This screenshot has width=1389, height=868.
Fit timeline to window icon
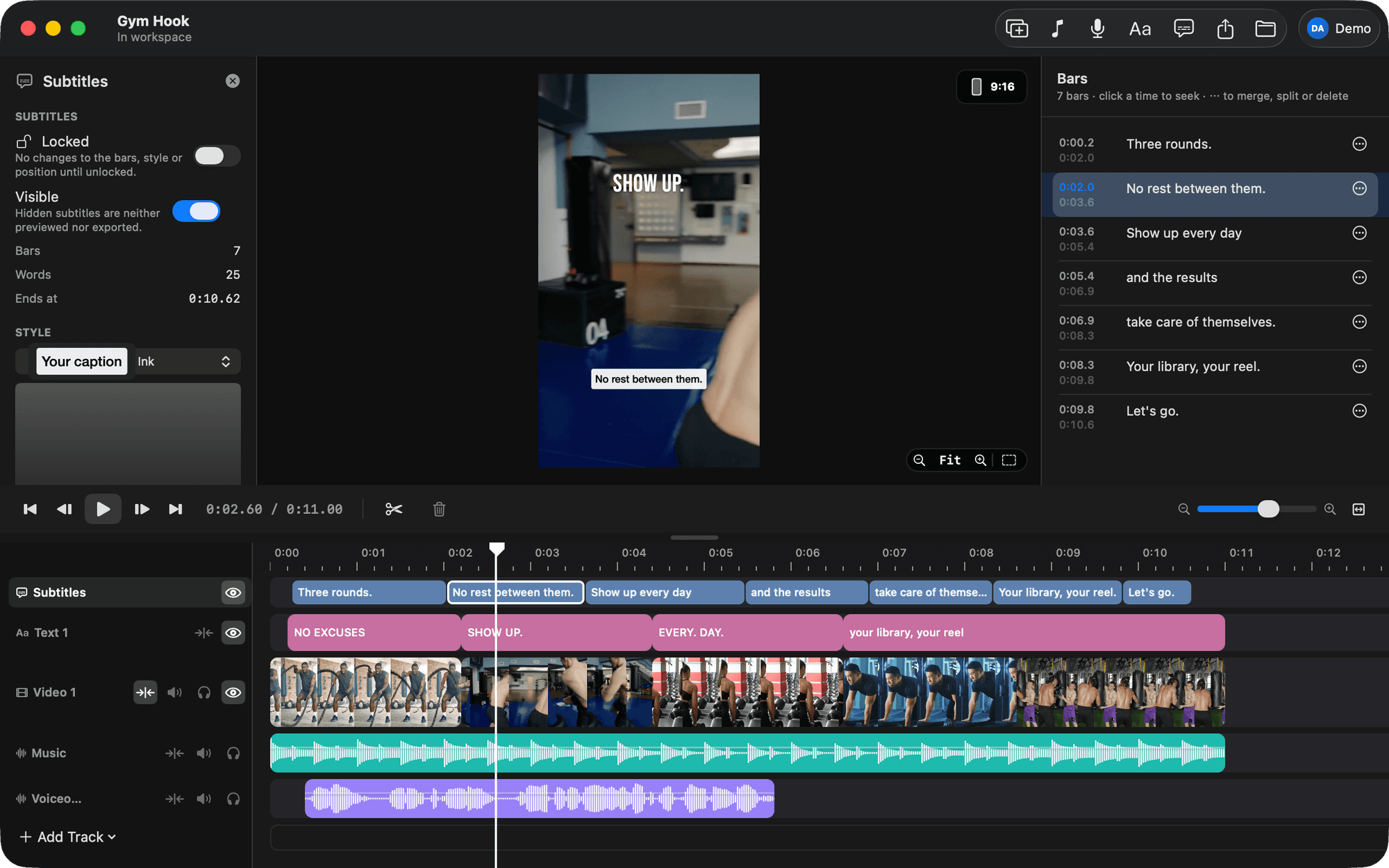(x=1359, y=509)
